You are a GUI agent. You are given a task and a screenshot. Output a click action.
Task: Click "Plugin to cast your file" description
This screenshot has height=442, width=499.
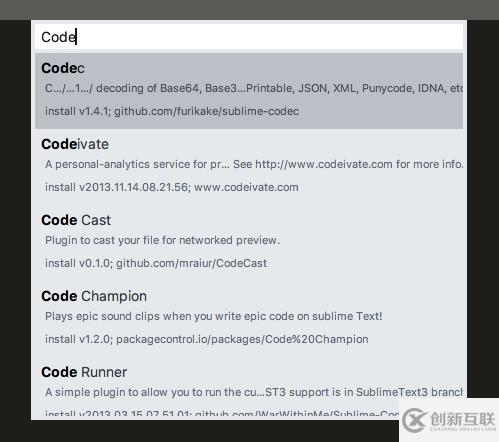point(162,240)
